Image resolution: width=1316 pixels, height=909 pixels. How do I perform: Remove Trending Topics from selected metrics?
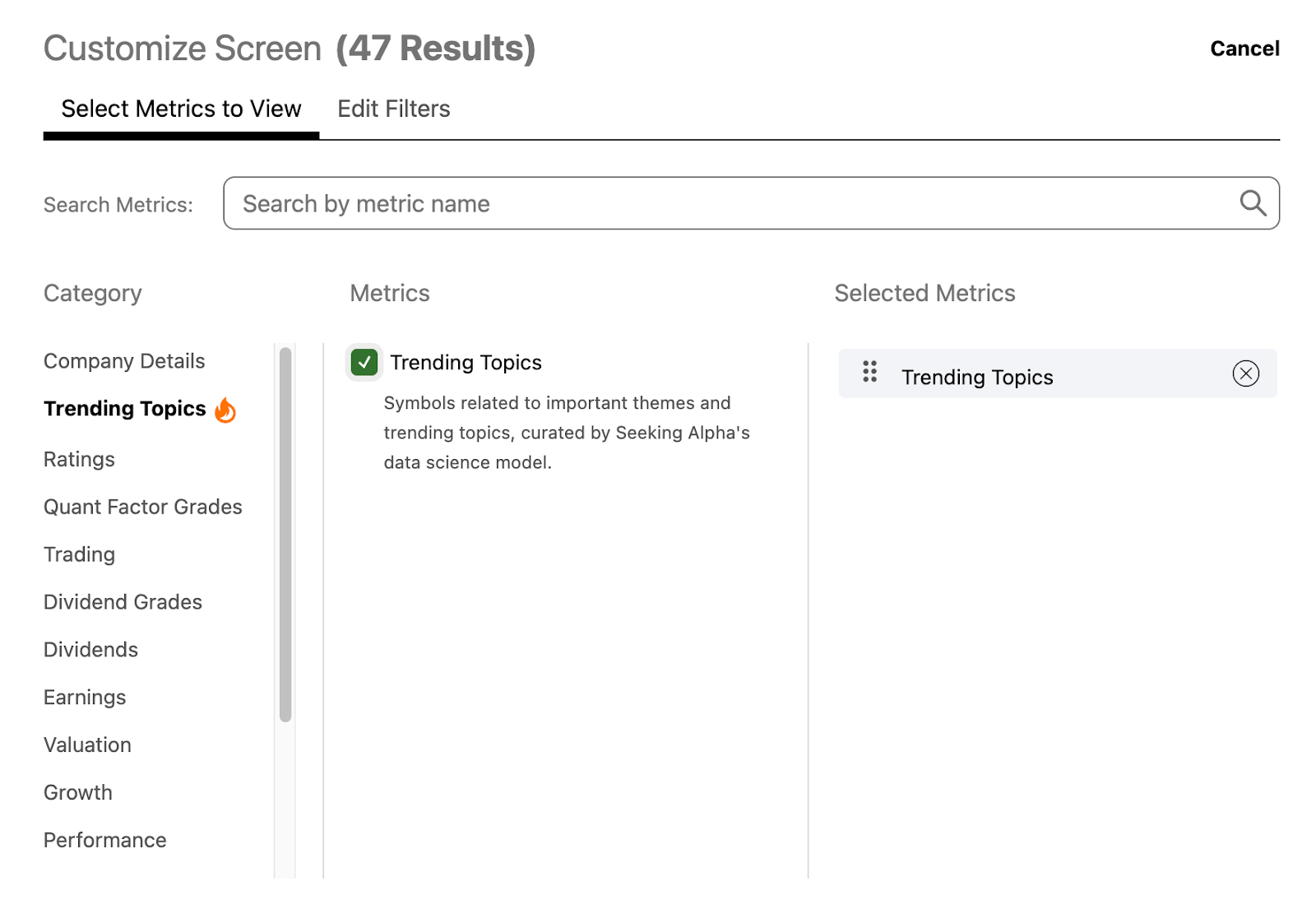[x=1245, y=374]
